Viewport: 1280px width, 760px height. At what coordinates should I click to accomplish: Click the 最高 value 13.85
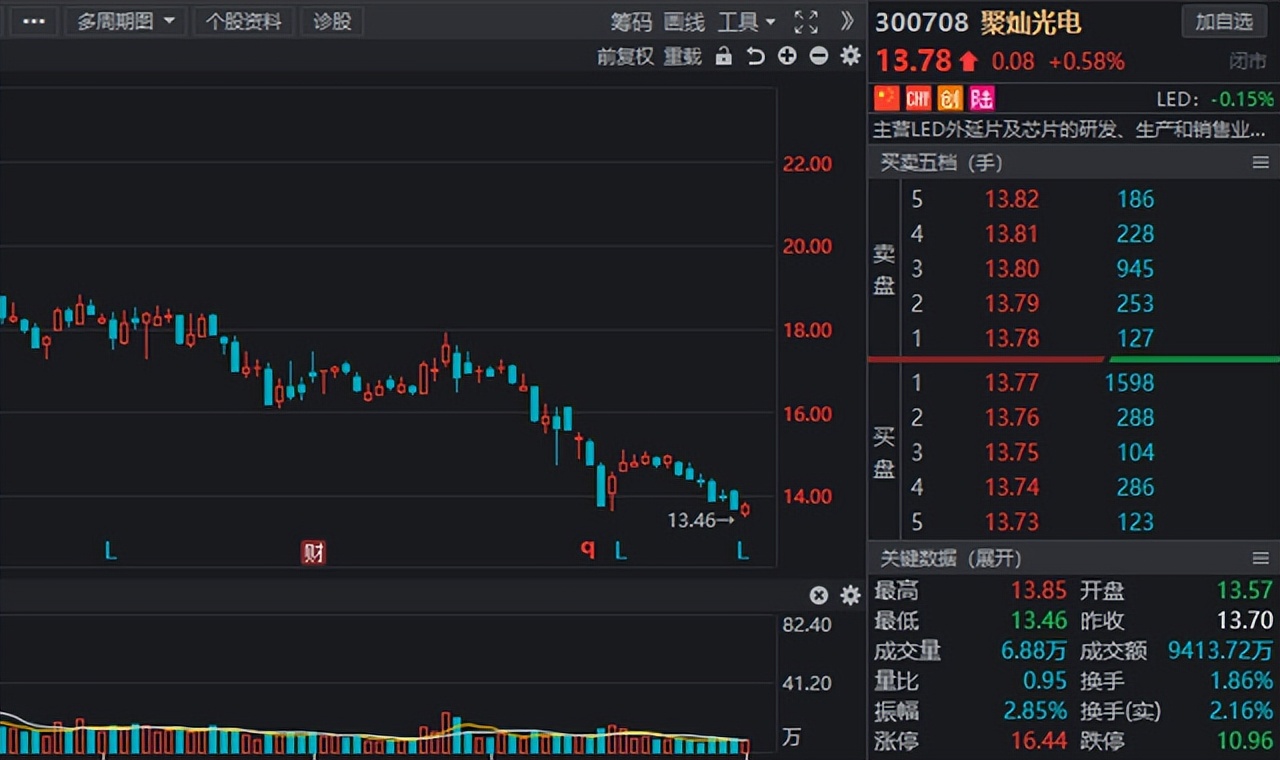pos(1039,590)
